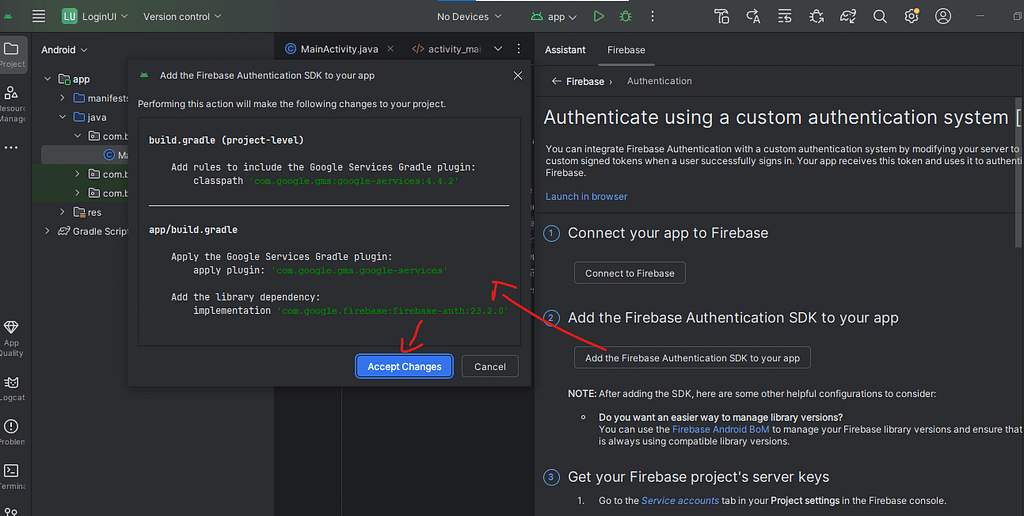The height and width of the screenshot is (516, 1024).
Task: Click the google-services:4.4.2 classpath string
Action: tap(354, 181)
